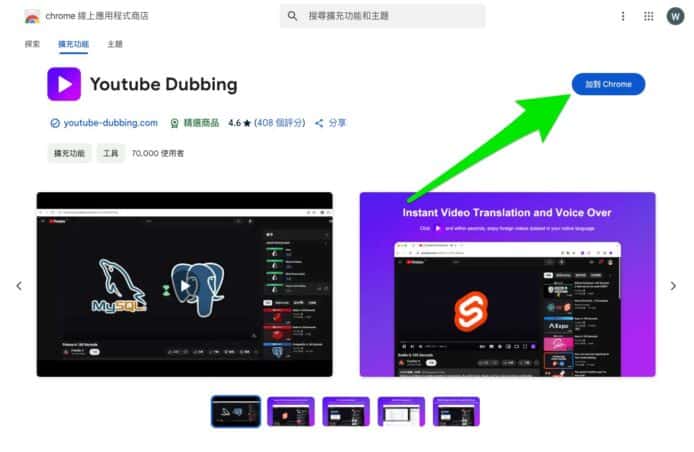Select the 擴充功能 tab

pyautogui.click(x=73, y=44)
